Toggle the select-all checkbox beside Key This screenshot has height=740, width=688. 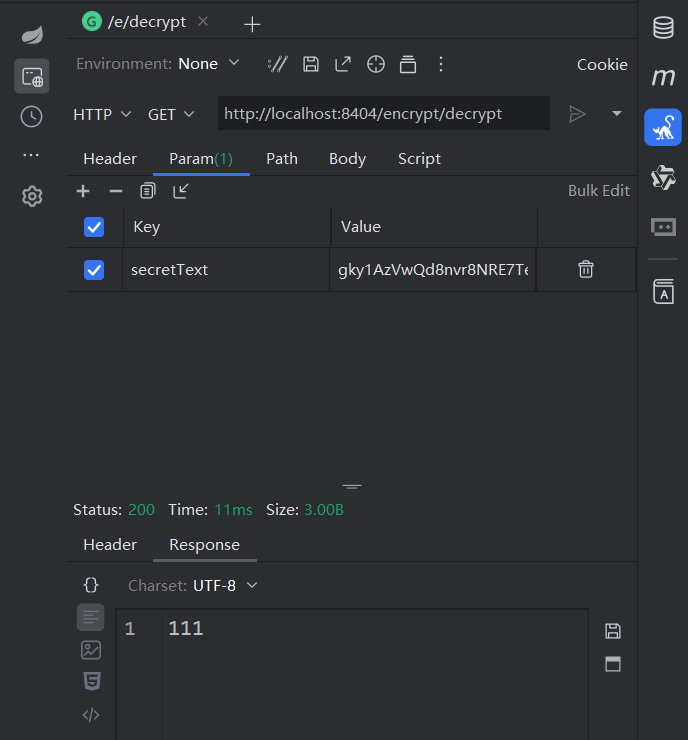click(94, 227)
